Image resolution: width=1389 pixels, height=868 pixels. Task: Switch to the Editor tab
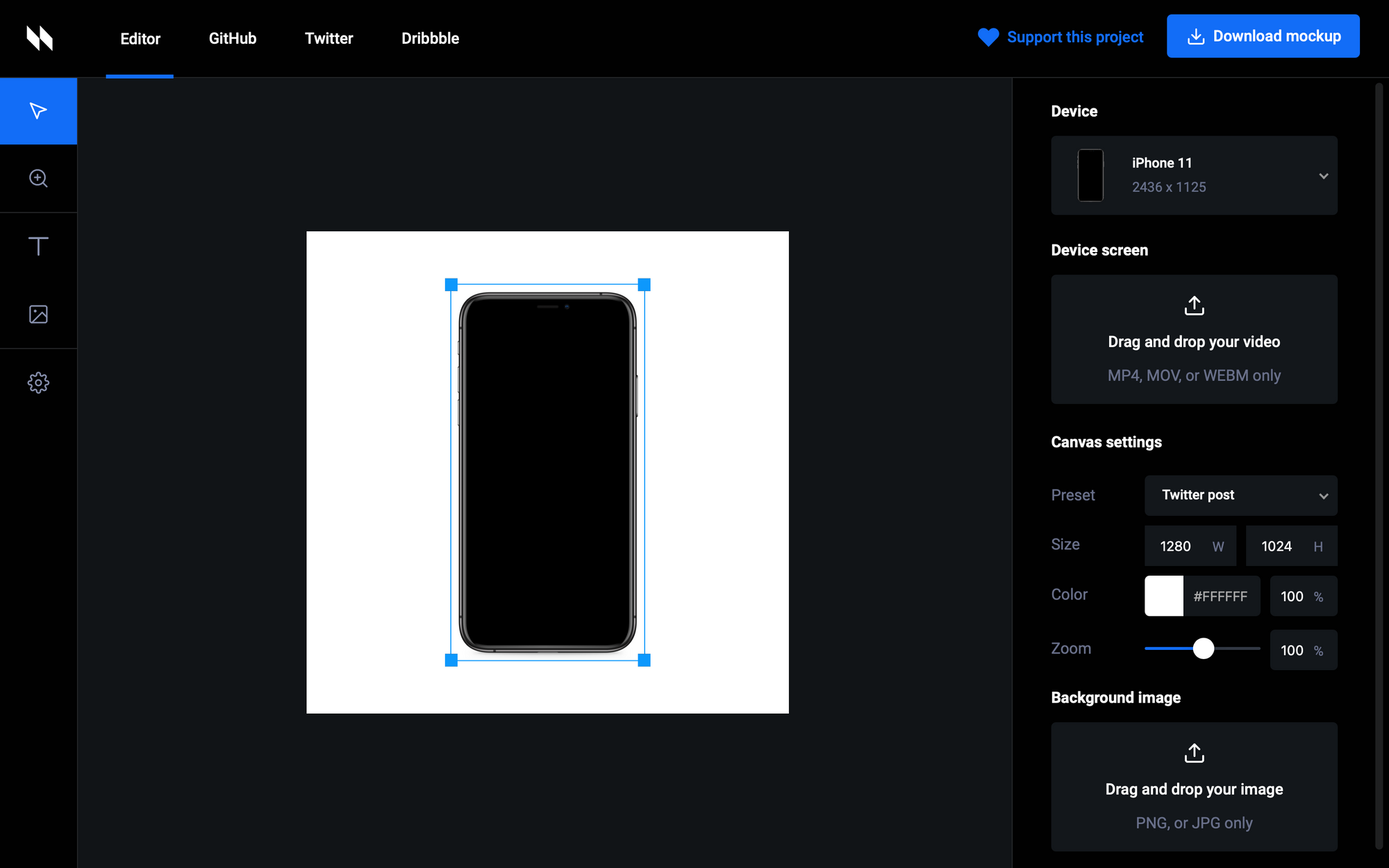(140, 38)
